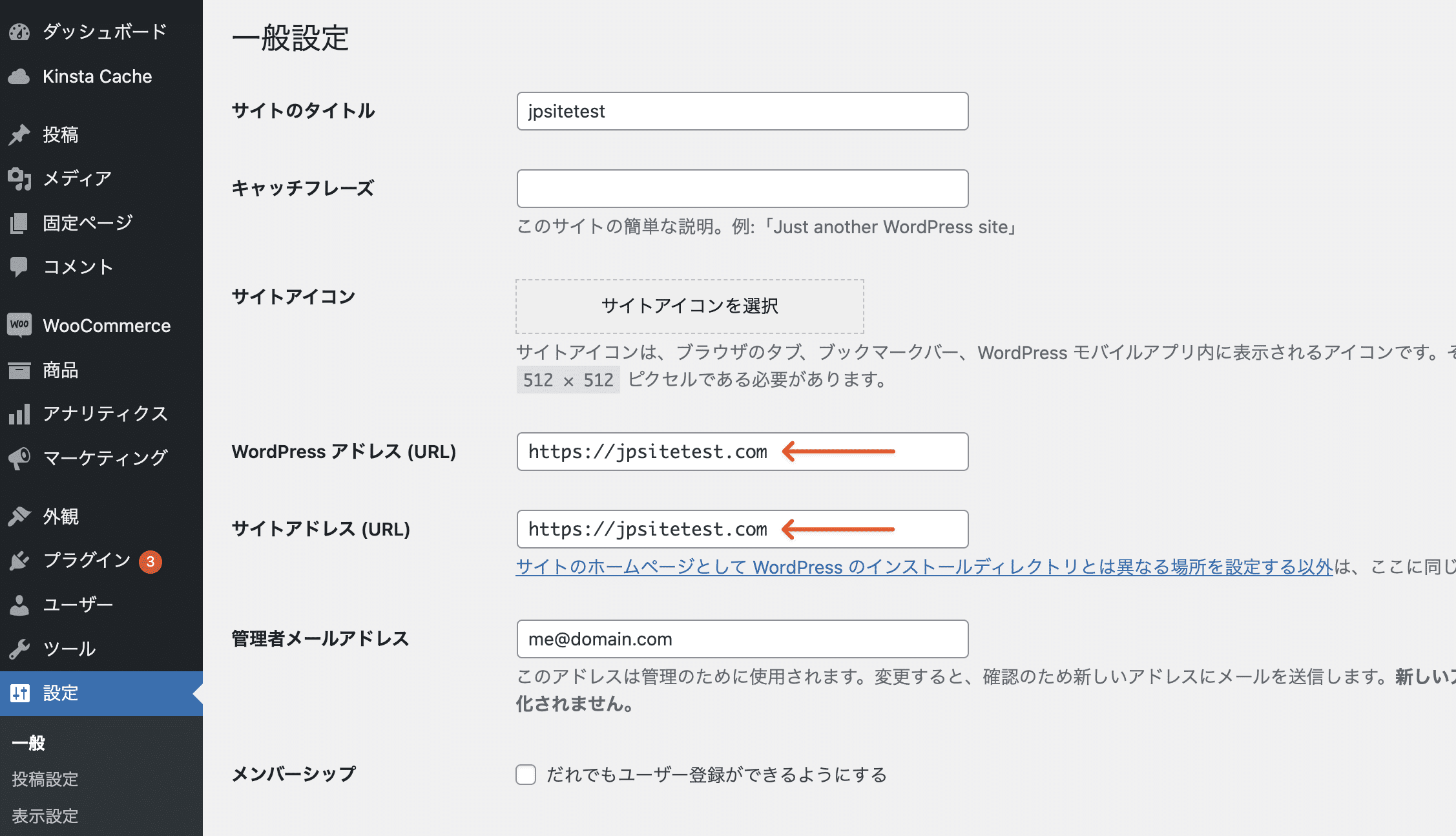Screen dimensions: 1456x836
Task: Open the ダッシュボード from the sidebar
Action: pyautogui.click(x=20, y=31)
